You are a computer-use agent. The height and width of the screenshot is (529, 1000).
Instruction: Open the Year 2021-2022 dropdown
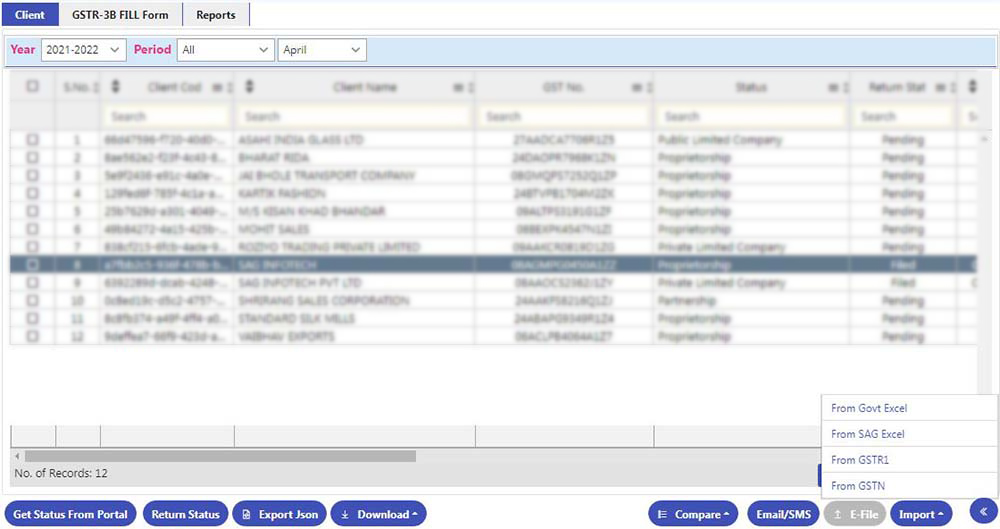83,50
